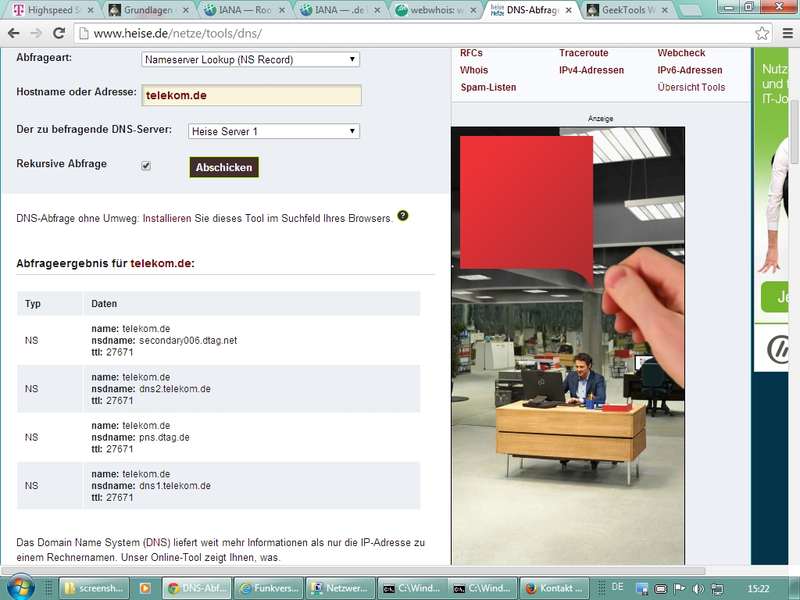Click the Abschicken button
Screen dimensions: 800x600
(x=224, y=167)
